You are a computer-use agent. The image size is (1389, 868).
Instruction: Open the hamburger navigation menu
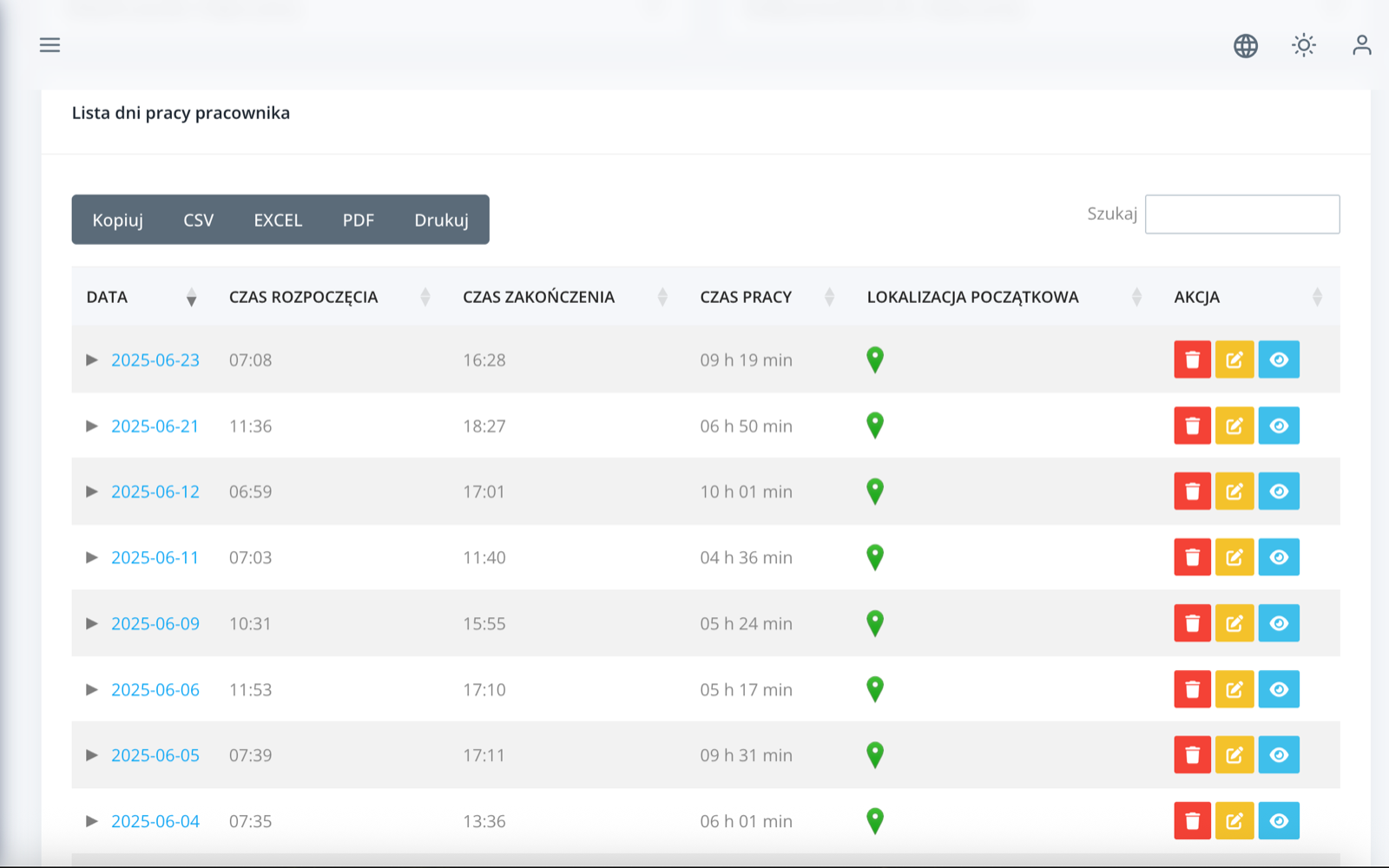(x=49, y=45)
